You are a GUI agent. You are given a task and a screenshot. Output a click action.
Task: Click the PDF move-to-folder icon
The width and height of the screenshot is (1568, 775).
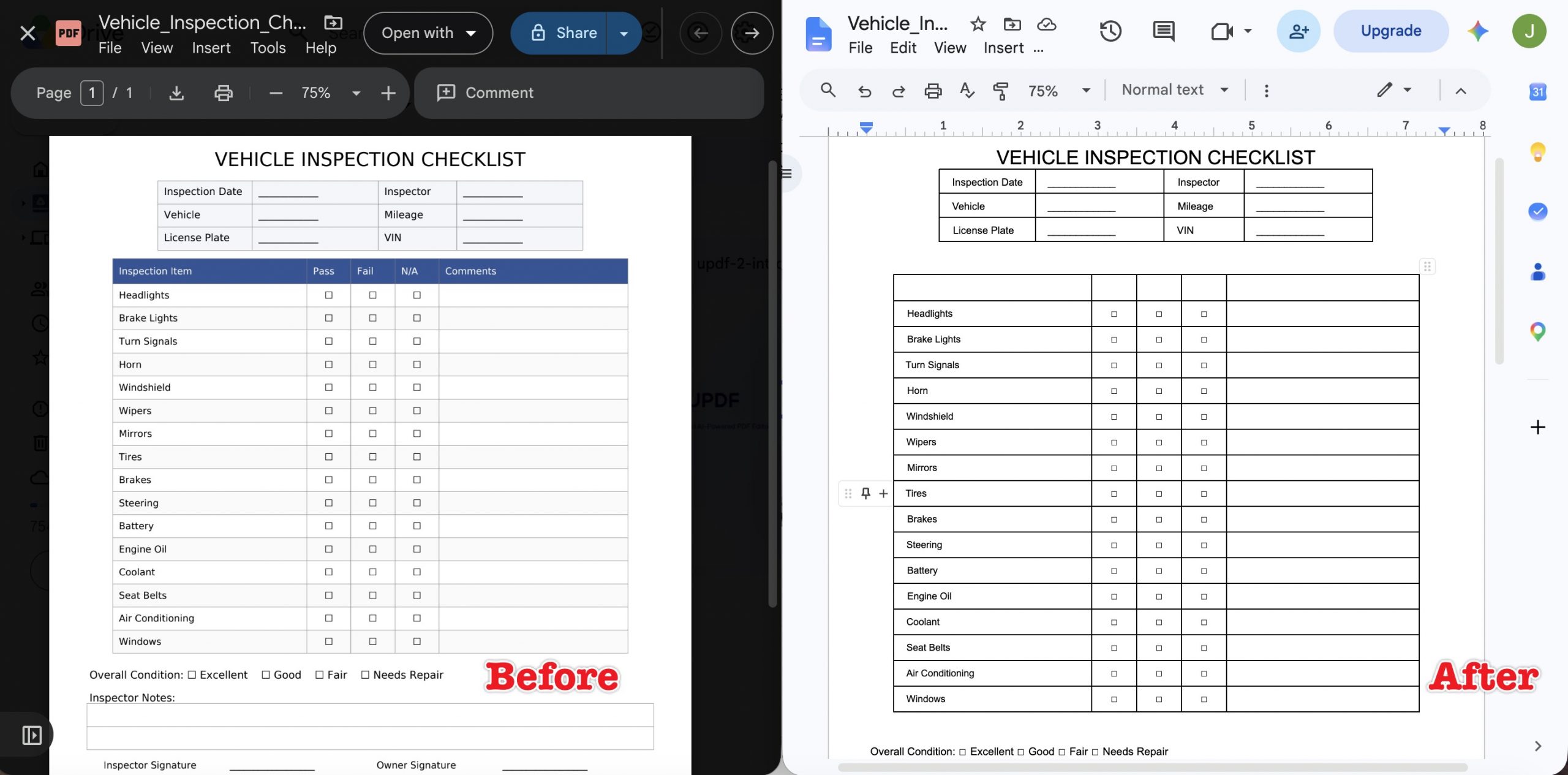click(333, 23)
